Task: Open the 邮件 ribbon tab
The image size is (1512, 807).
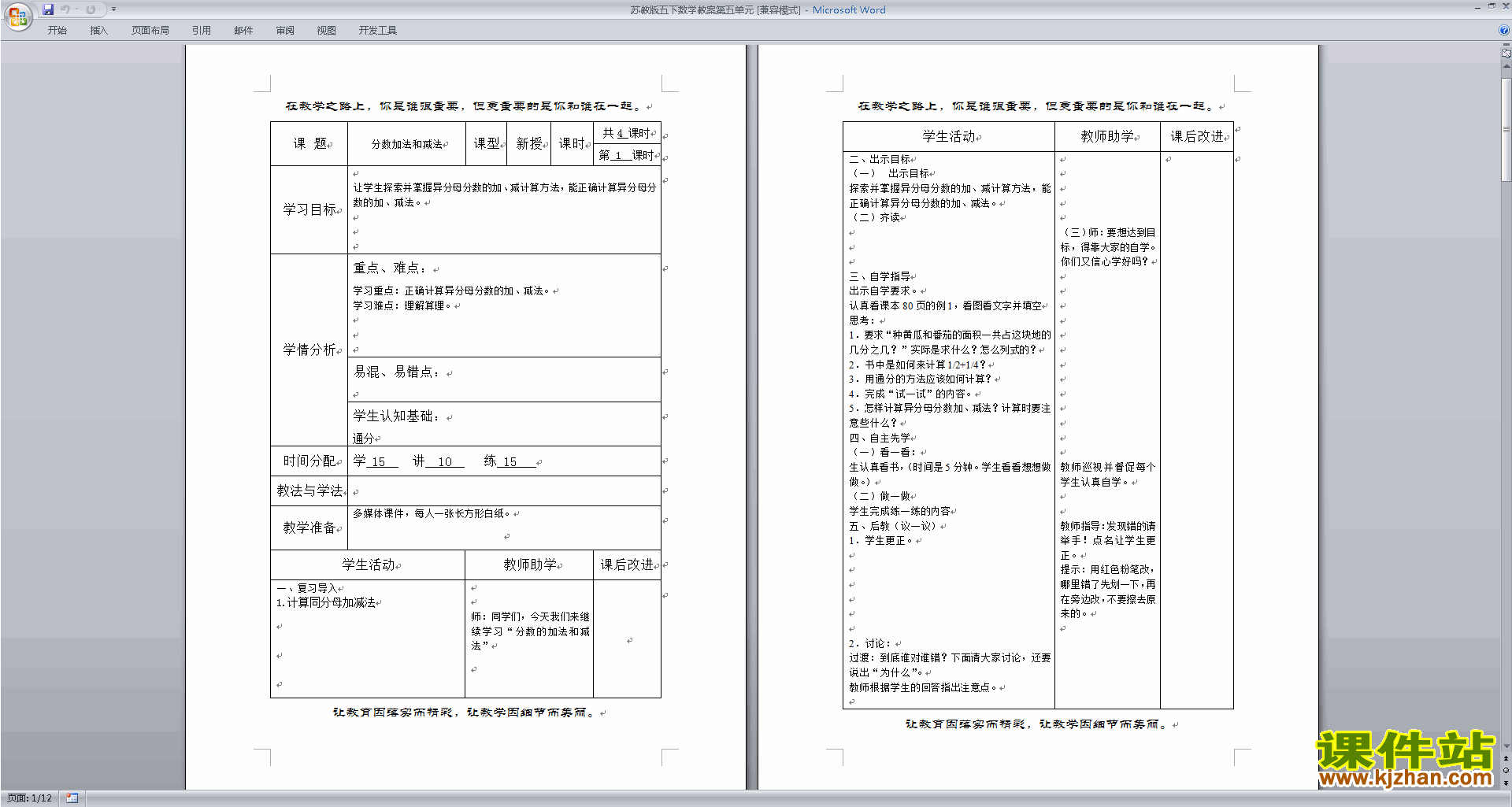Action: [x=243, y=31]
